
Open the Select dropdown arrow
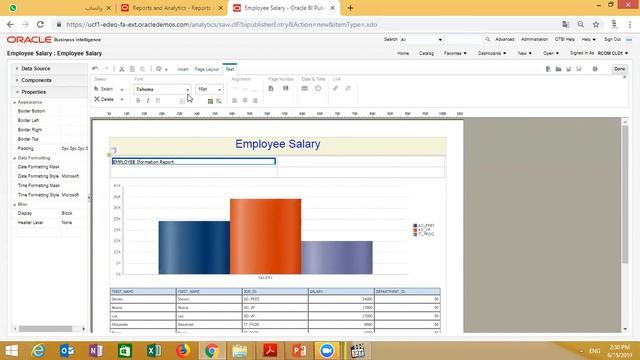(122, 89)
